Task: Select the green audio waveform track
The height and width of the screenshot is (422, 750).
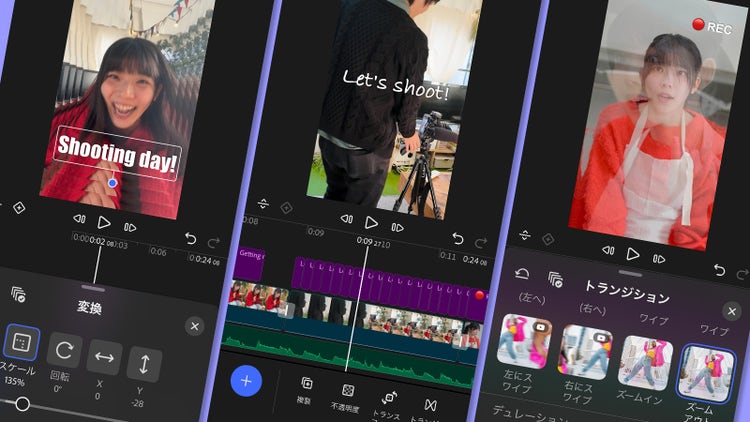Action: click(349, 359)
